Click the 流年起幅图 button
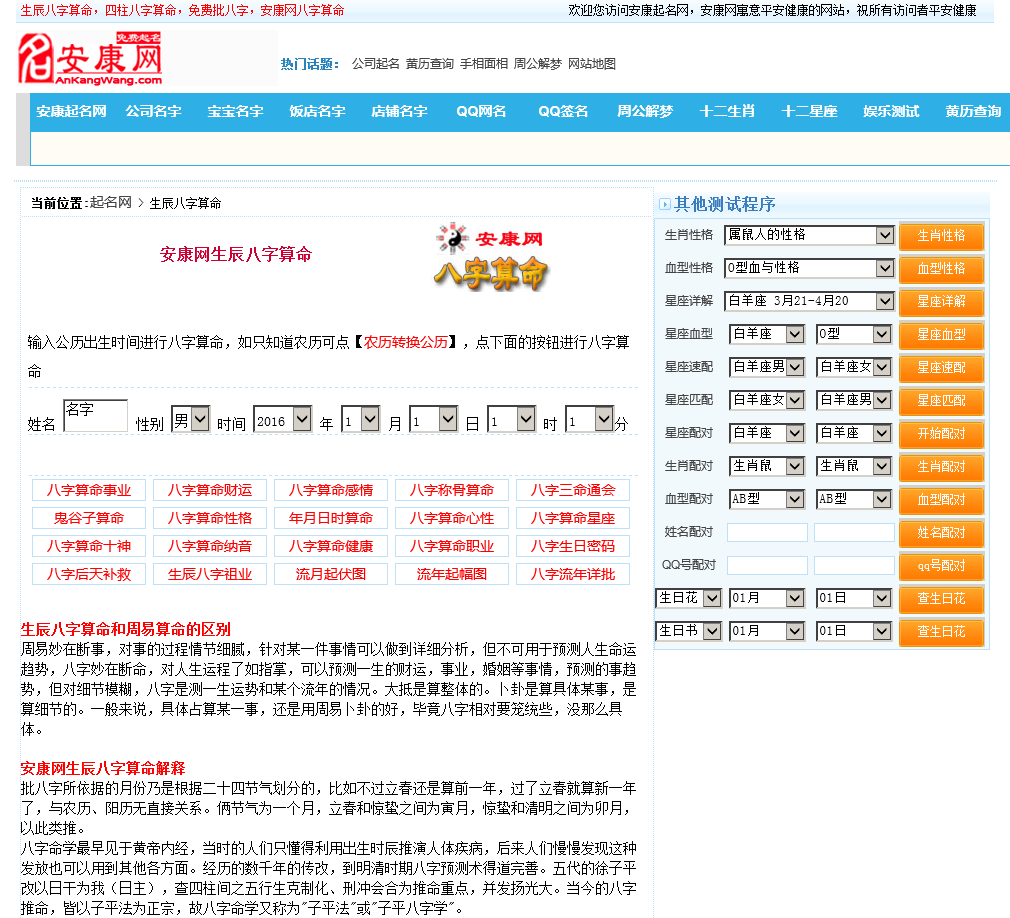This screenshot has height=918, width=1010. (452, 574)
